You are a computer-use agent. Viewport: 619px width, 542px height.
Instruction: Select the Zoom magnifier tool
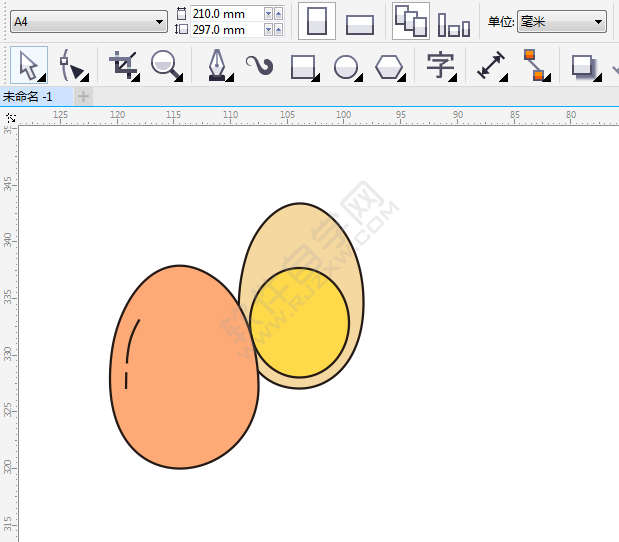pos(164,66)
